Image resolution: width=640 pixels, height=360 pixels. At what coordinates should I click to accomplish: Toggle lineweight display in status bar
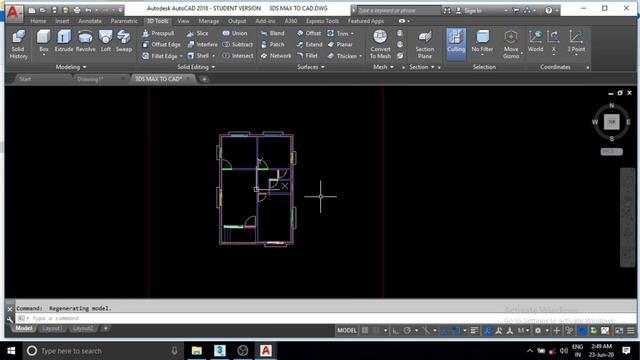tap(474, 331)
